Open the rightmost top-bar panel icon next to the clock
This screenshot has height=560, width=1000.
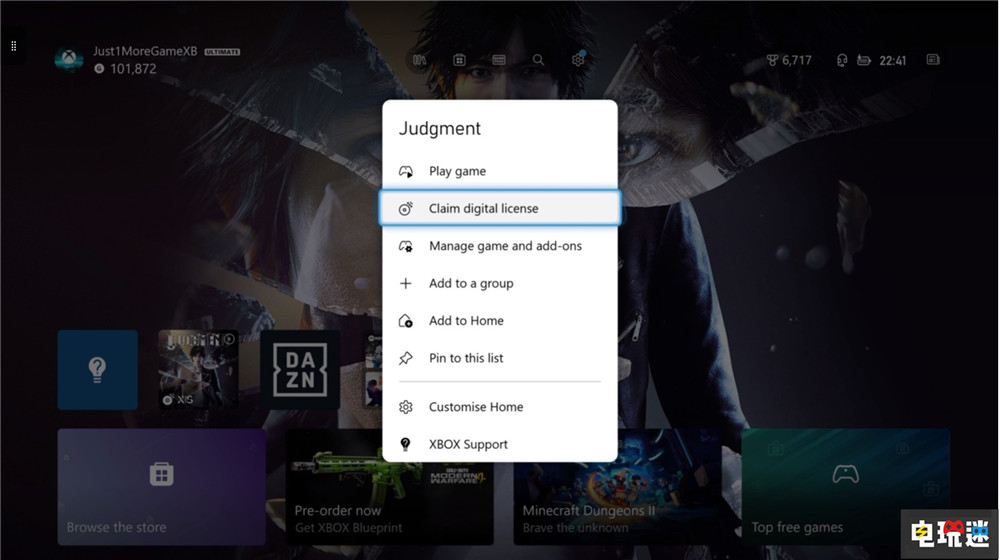point(933,59)
